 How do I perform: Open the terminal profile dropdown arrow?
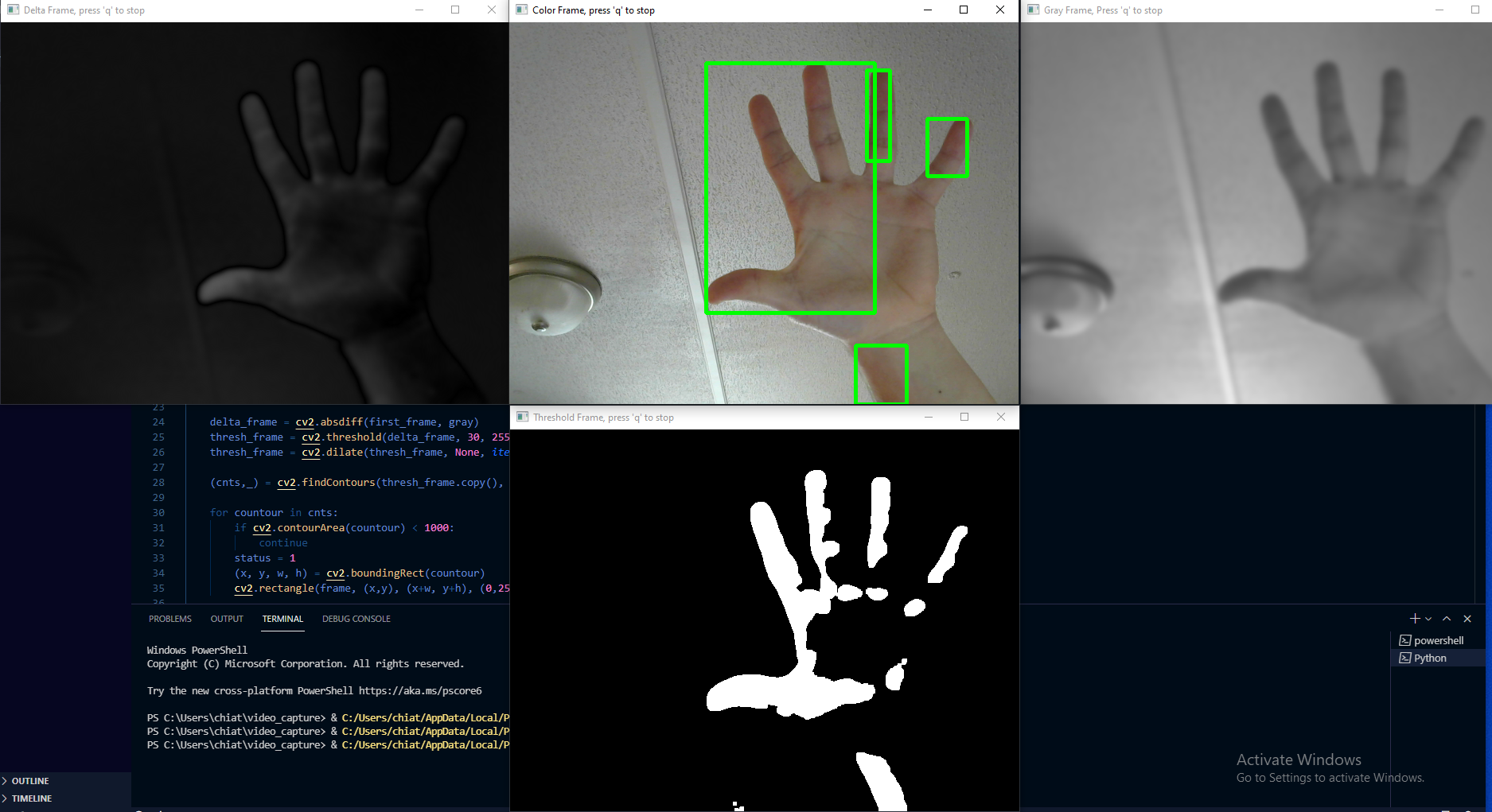1427,619
